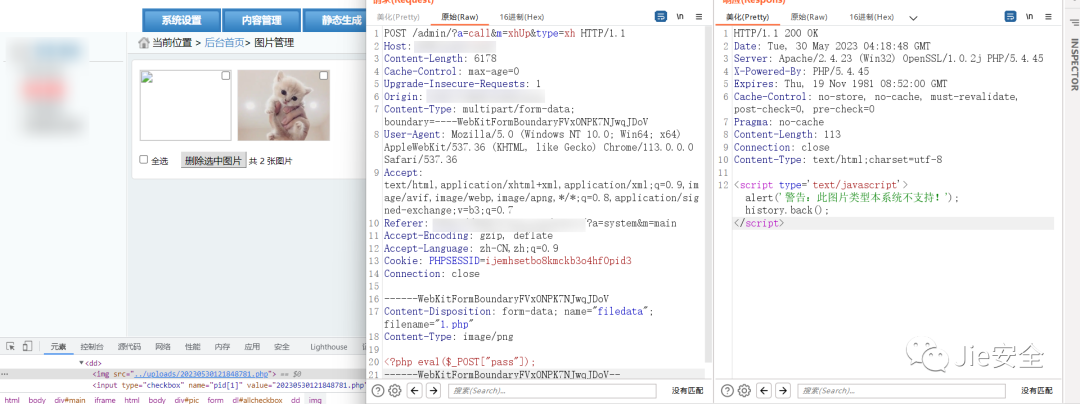
Task: Click the PHPSESSID cookie value in Request
Action: point(559,261)
